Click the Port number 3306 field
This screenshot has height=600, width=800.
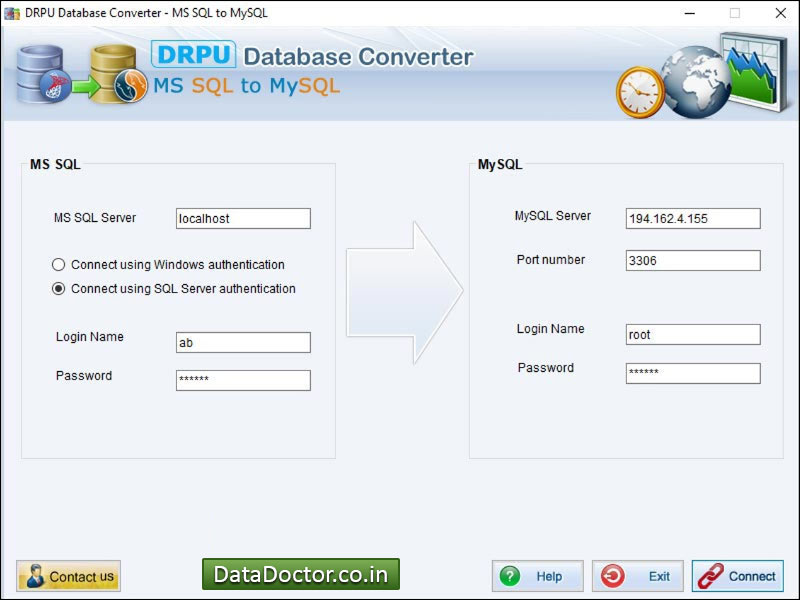pyautogui.click(x=693, y=260)
